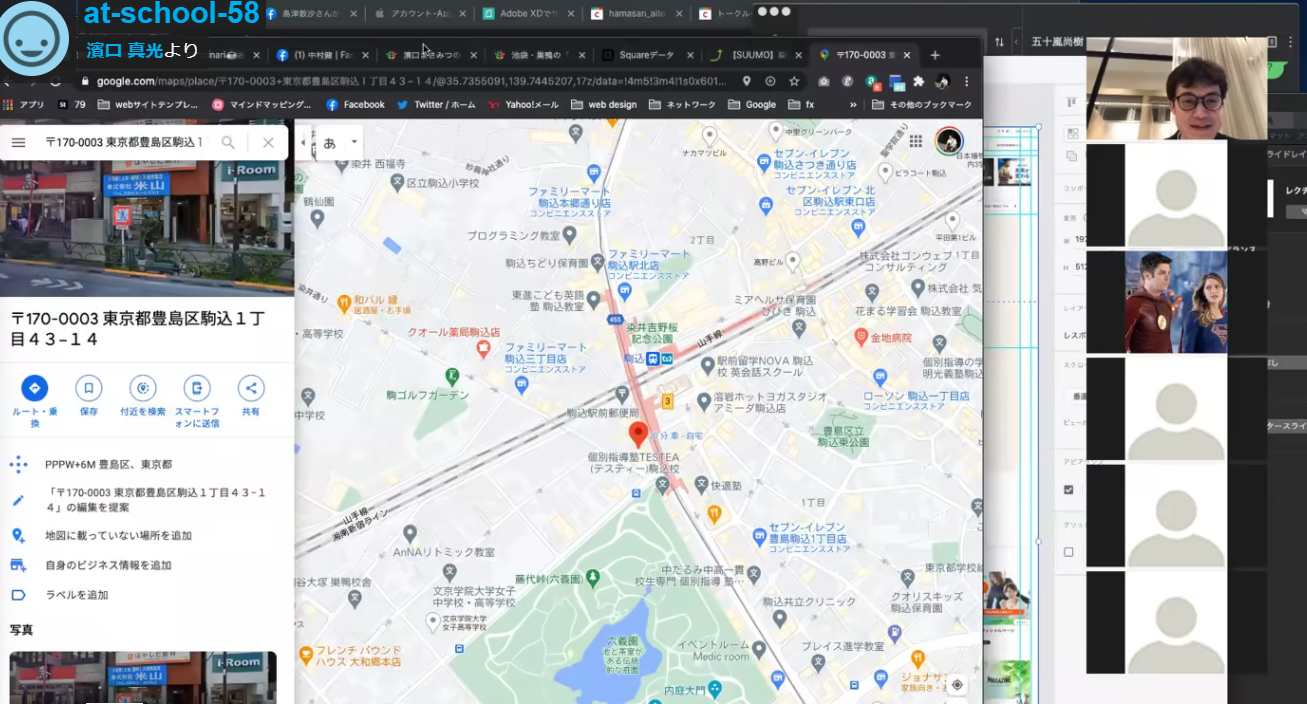Open the street view photo at the panel top
This screenshot has width=1307, height=704.
147,229
